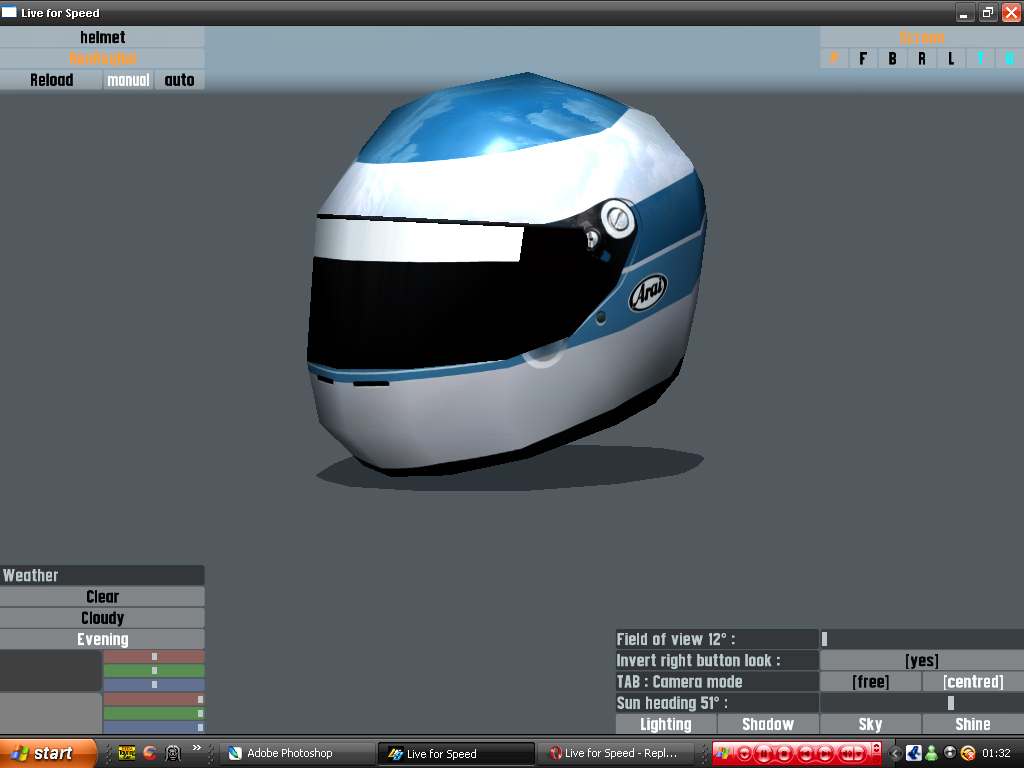The image size is (1024, 768).
Task: Click the yellow-black quick launch icon
Action: (127, 753)
